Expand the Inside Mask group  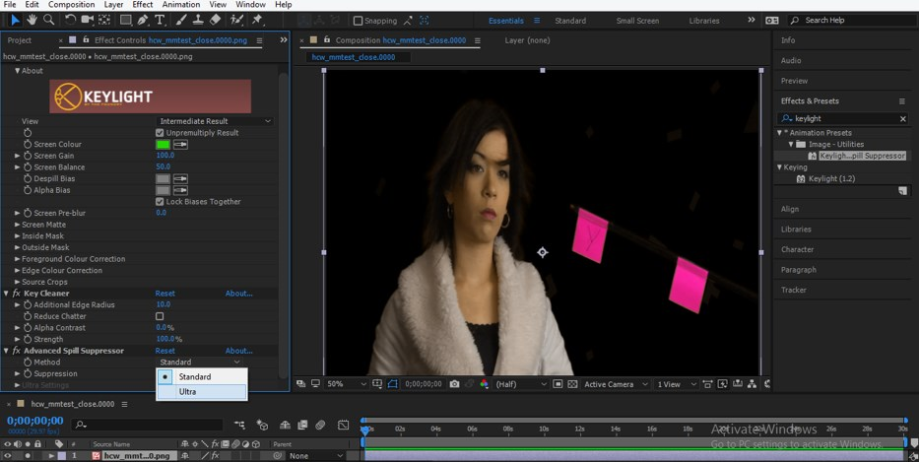[x=17, y=236]
